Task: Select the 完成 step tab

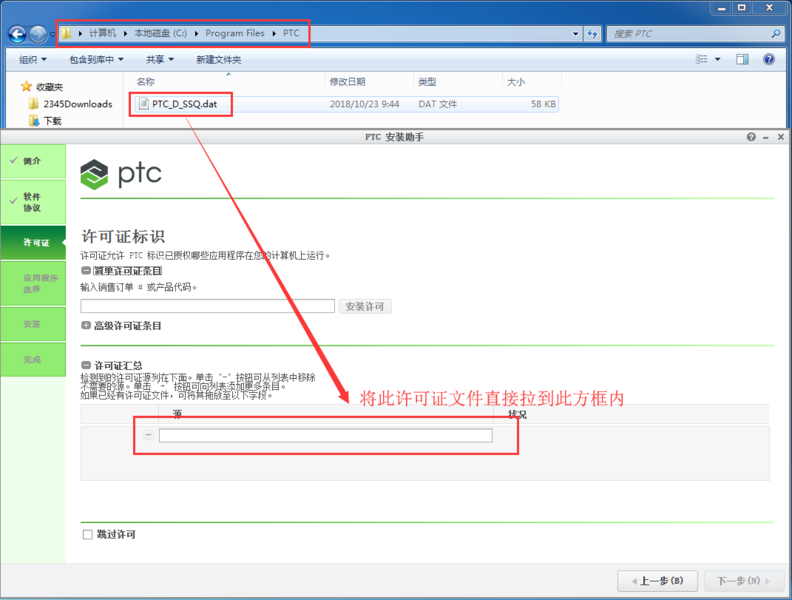Action: (33, 360)
